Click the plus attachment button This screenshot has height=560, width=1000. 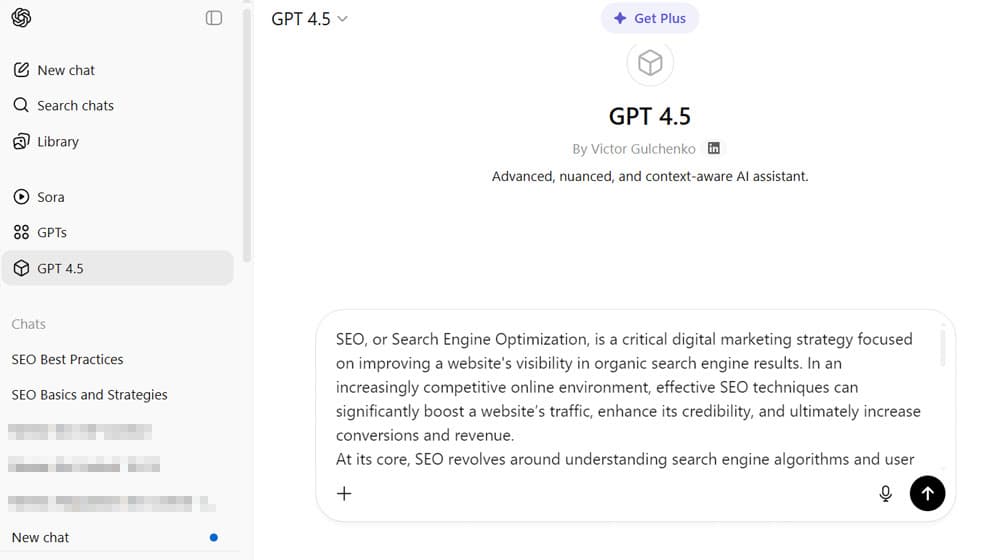344,493
